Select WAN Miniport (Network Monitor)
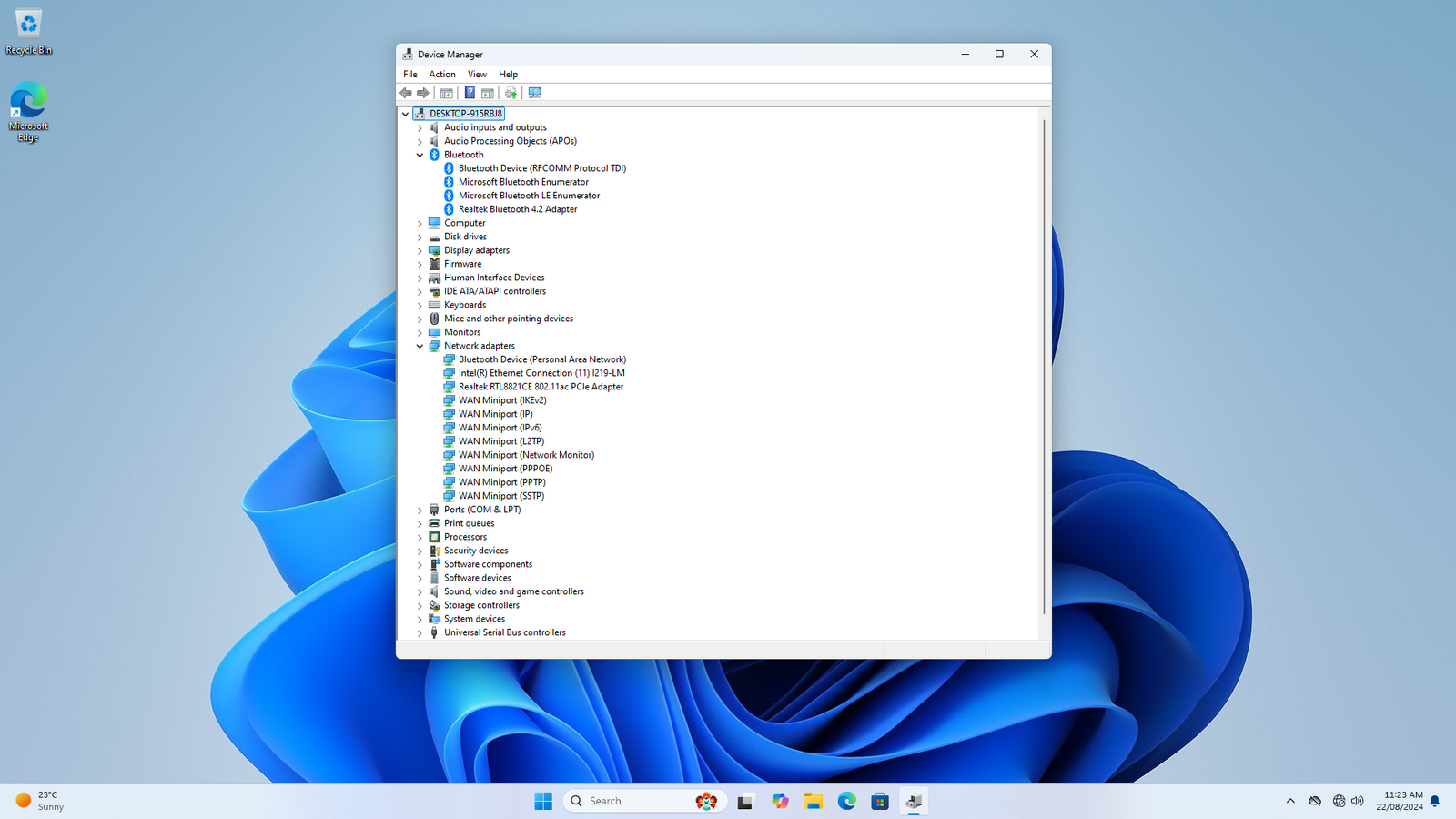 [526, 455]
